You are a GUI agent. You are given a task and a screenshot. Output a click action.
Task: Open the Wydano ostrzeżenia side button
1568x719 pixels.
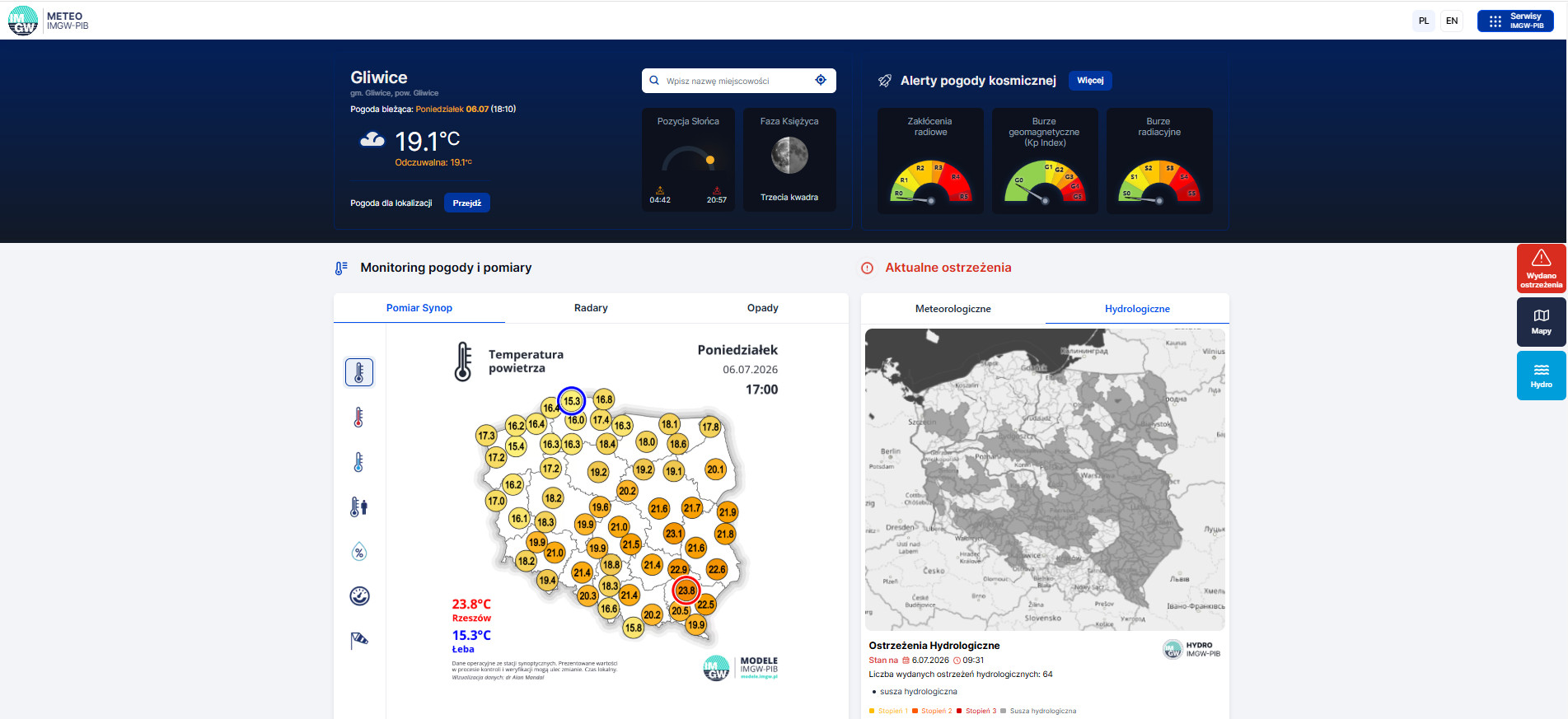pos(1541,268)
